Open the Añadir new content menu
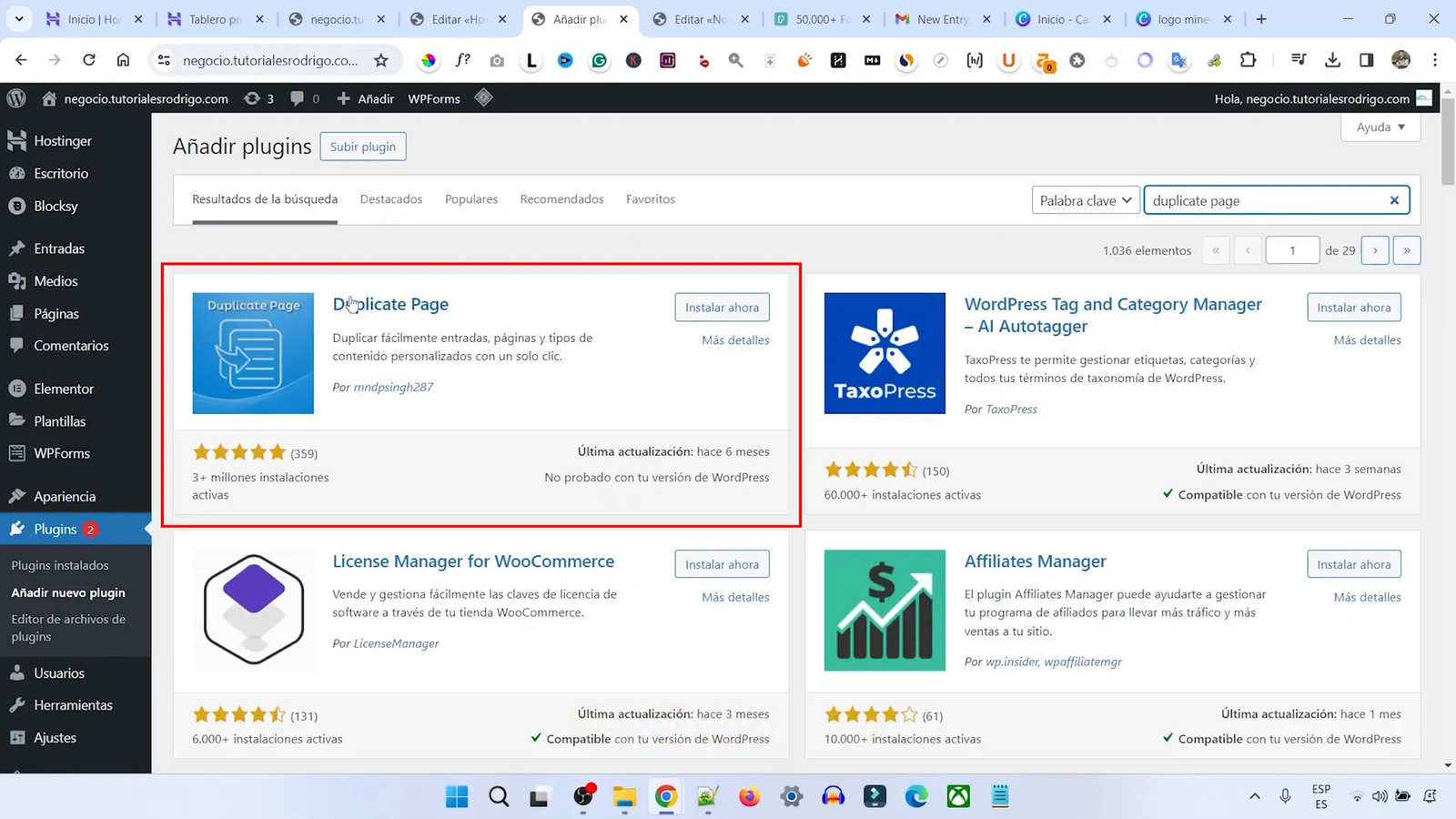The height and width of the screenshot is (819, 1456). pyautogui.click(x=366, y=98)
